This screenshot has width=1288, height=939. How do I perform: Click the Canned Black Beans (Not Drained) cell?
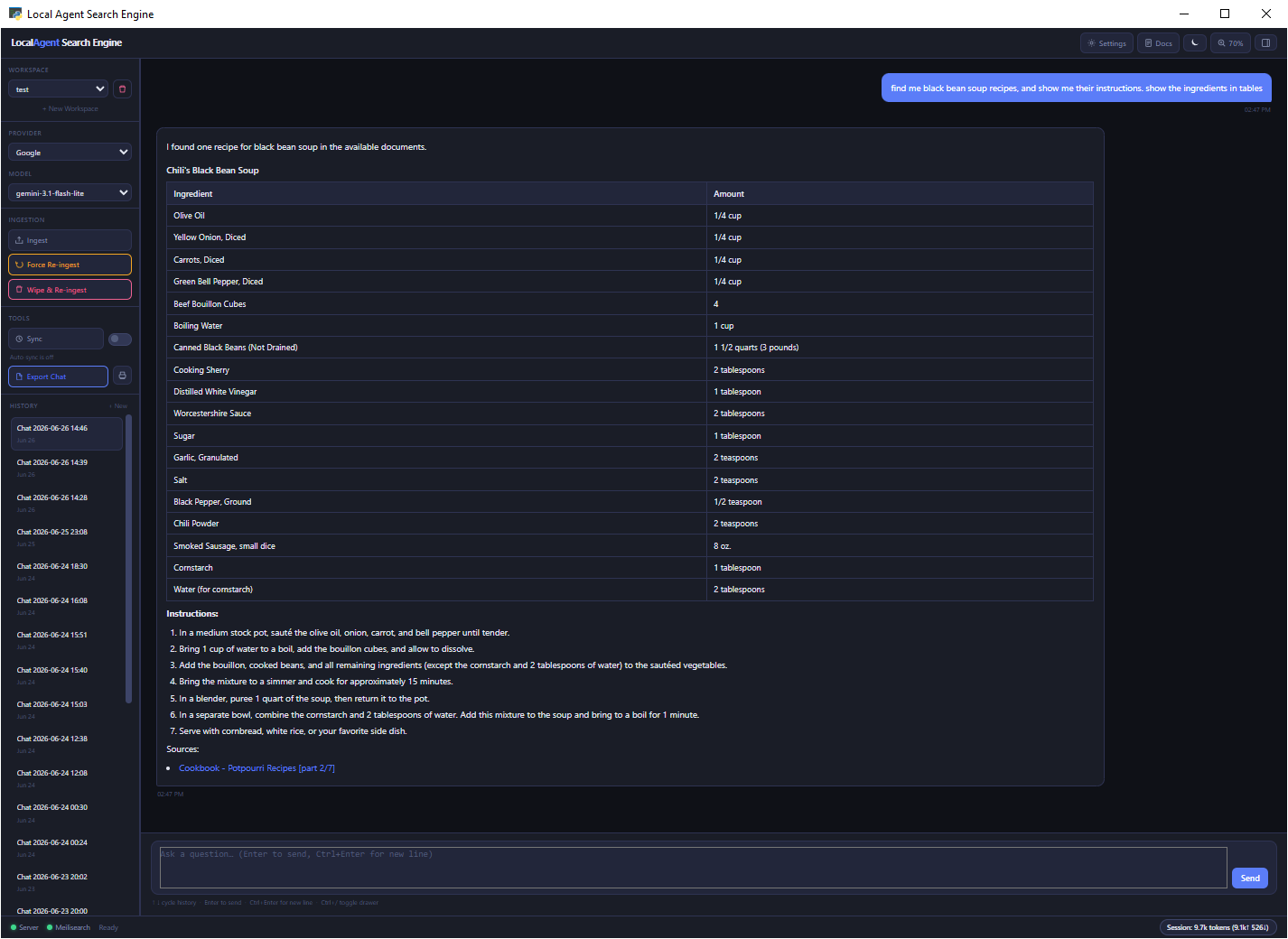(x=436, y=348)
